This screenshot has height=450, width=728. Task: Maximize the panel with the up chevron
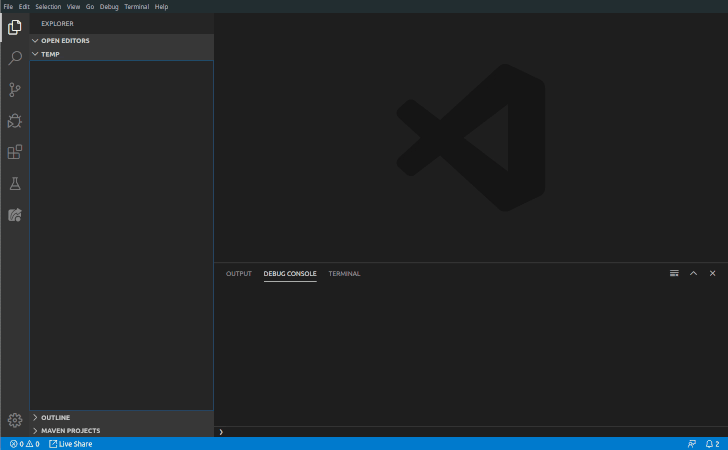pos(693,274)
